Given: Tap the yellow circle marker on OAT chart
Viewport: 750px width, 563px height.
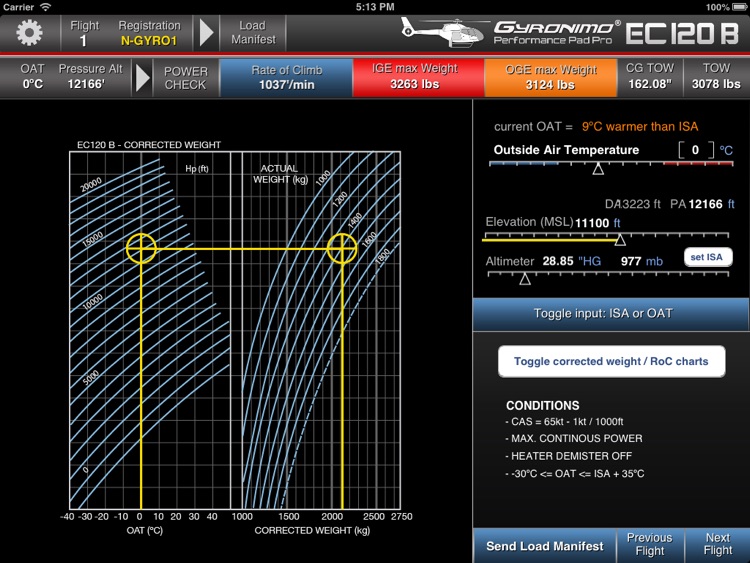Looking at the screenshot, I should pyautogui.click(x=141, y=249).
